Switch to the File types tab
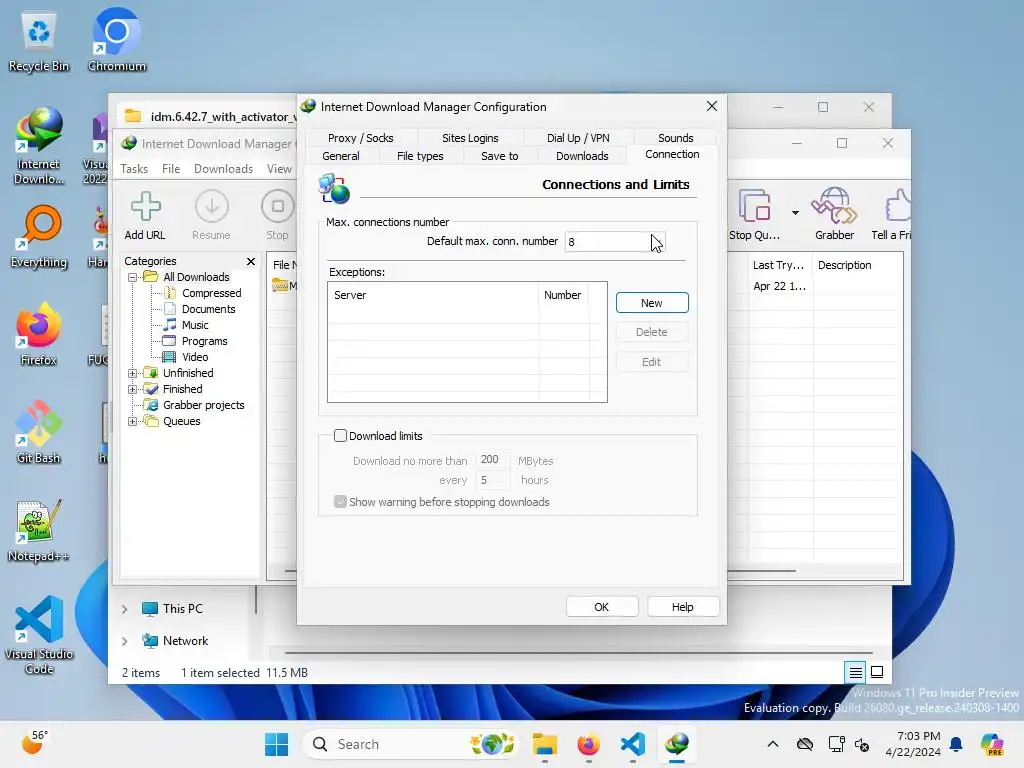 tap(420, 156)
